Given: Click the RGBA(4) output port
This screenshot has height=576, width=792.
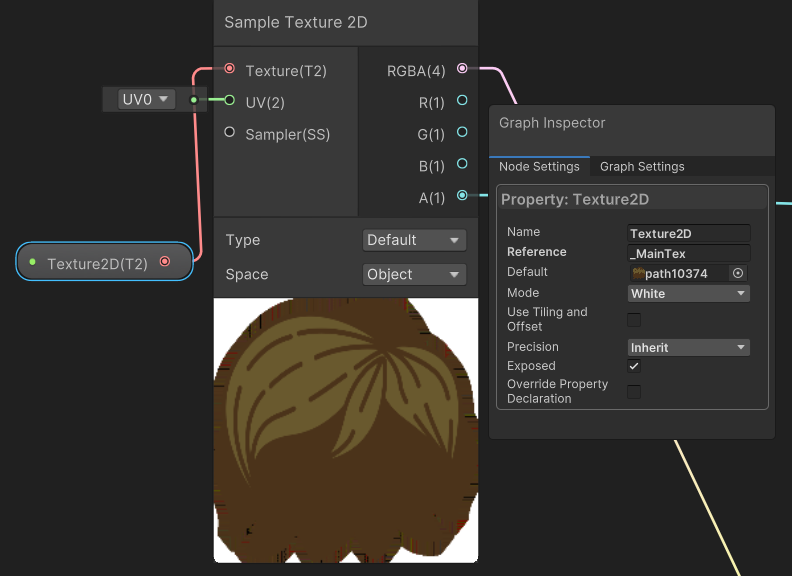Looking at the screenshot, I should click(462, 69).
